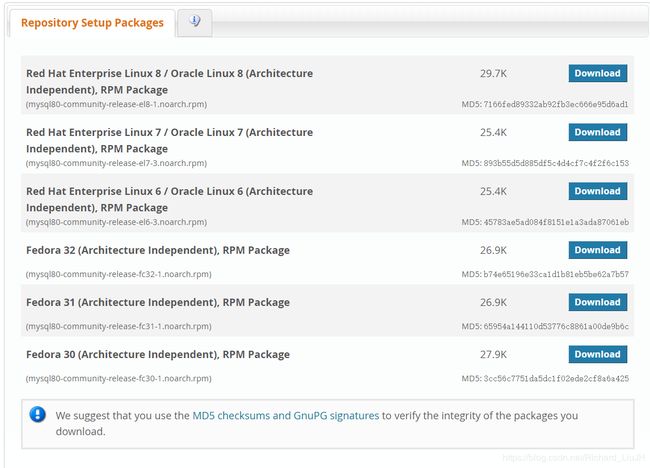Image resolution: width=650 pixels, height=468 pixels.
Task: Download the Fedora 30 RPM package
Action: pyautogui.click(x=597, y=354)
